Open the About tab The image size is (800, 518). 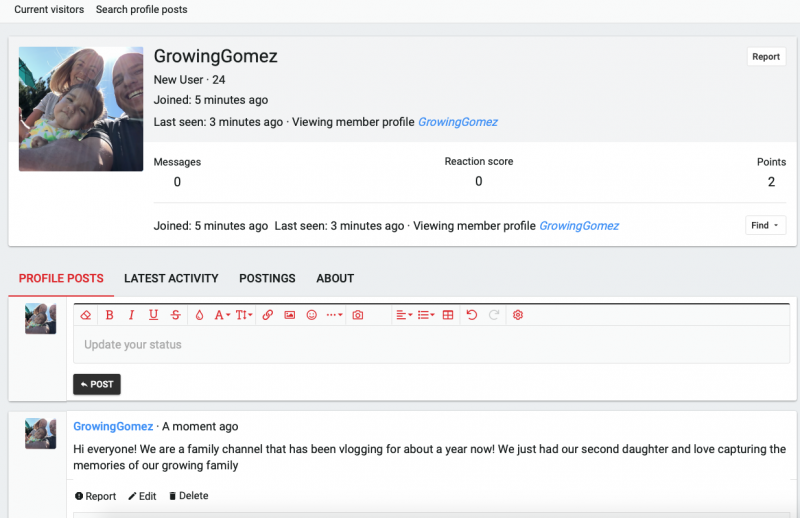[x=335, y=278]
